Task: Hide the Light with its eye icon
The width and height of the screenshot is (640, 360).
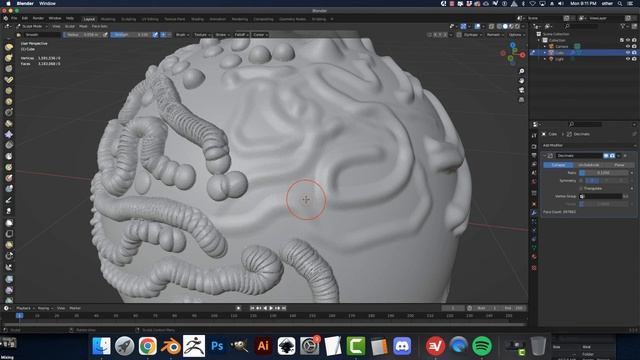Action: [628, 59]
